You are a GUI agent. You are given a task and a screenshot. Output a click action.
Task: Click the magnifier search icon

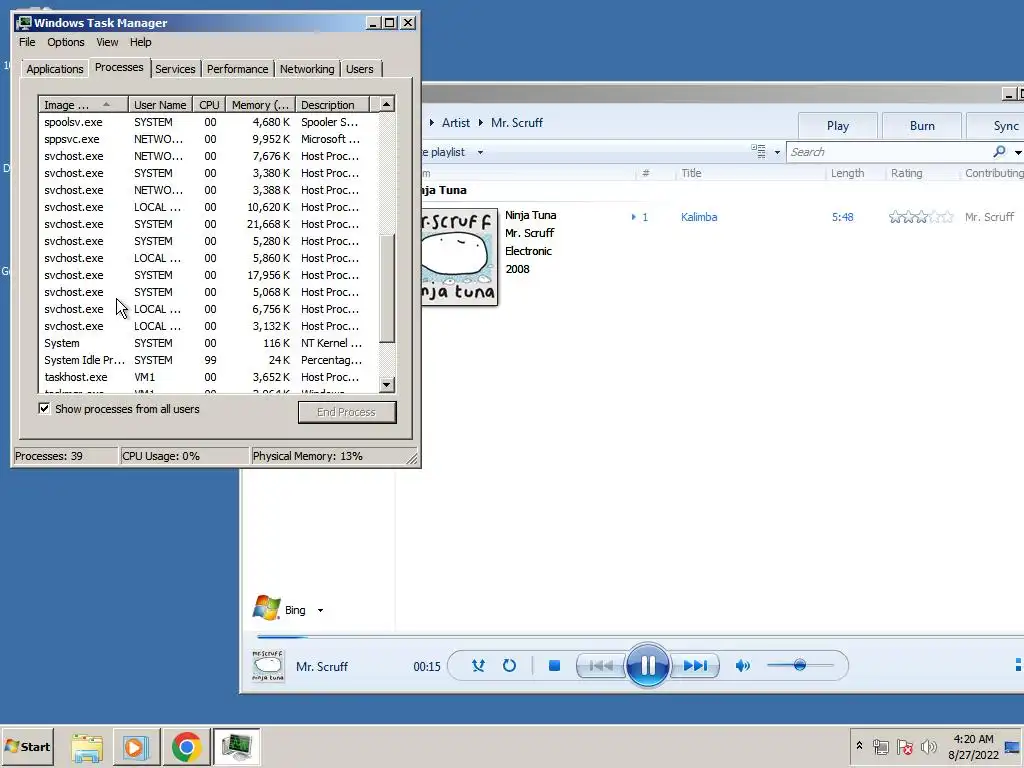999,152
